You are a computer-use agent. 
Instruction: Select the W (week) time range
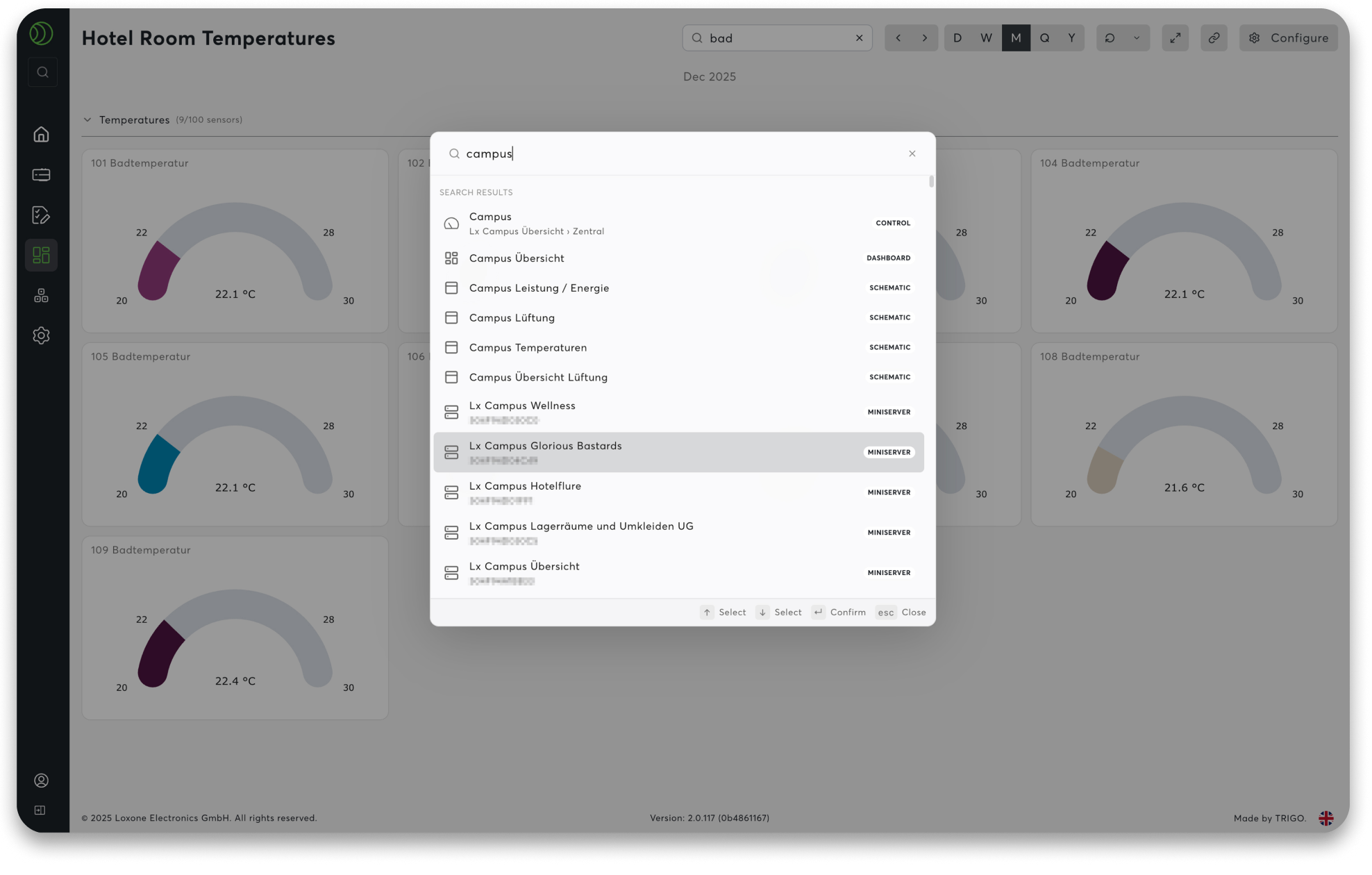pyautogui.click(x=987, y=38)
